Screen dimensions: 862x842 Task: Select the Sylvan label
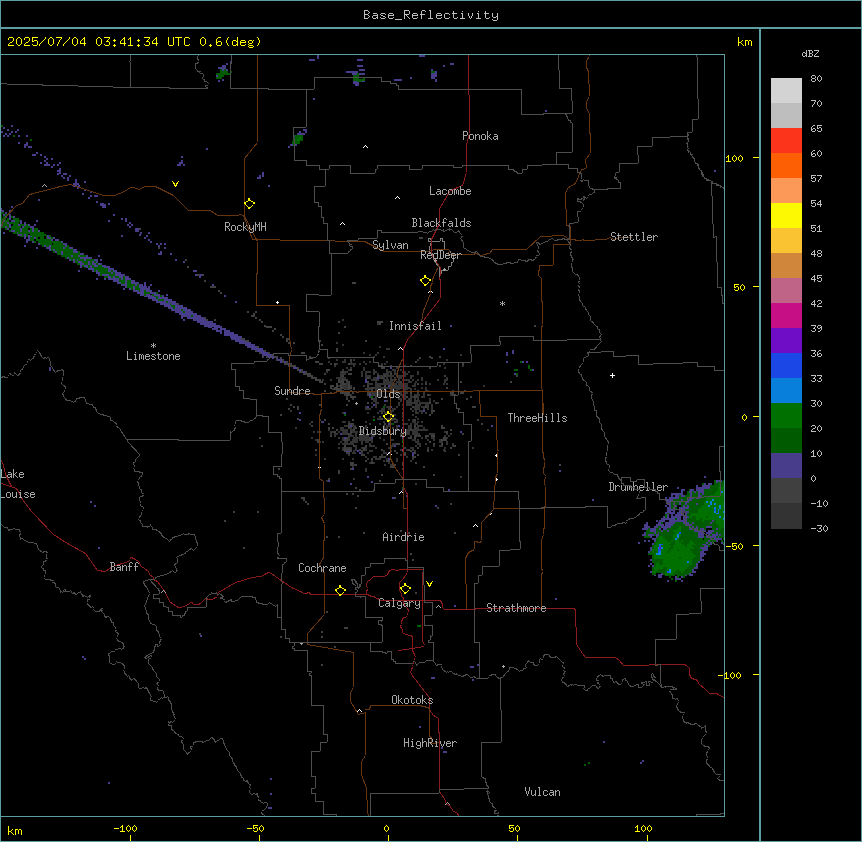(x=390, y=245)
